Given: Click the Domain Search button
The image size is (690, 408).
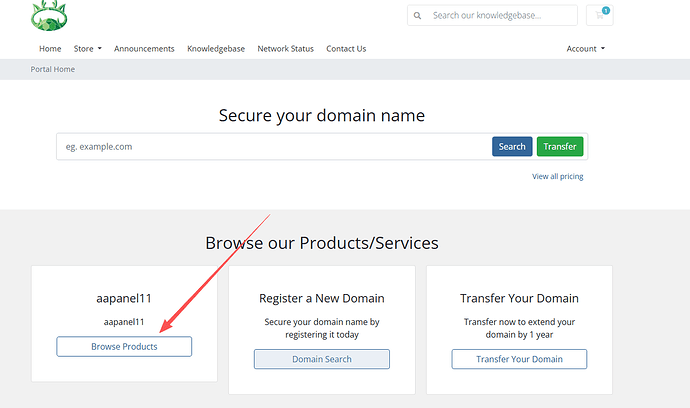Looking at the screenshot, I should coord(321,359).
